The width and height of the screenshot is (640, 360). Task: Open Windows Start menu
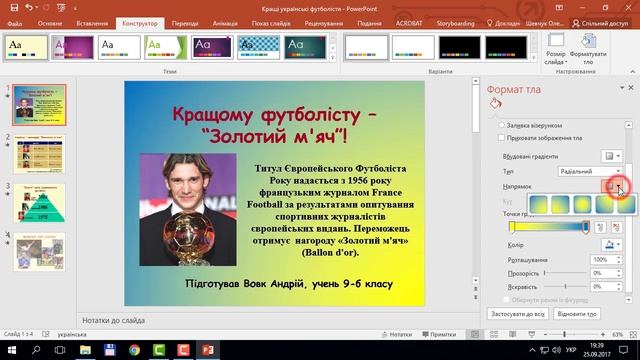point(12,350)
